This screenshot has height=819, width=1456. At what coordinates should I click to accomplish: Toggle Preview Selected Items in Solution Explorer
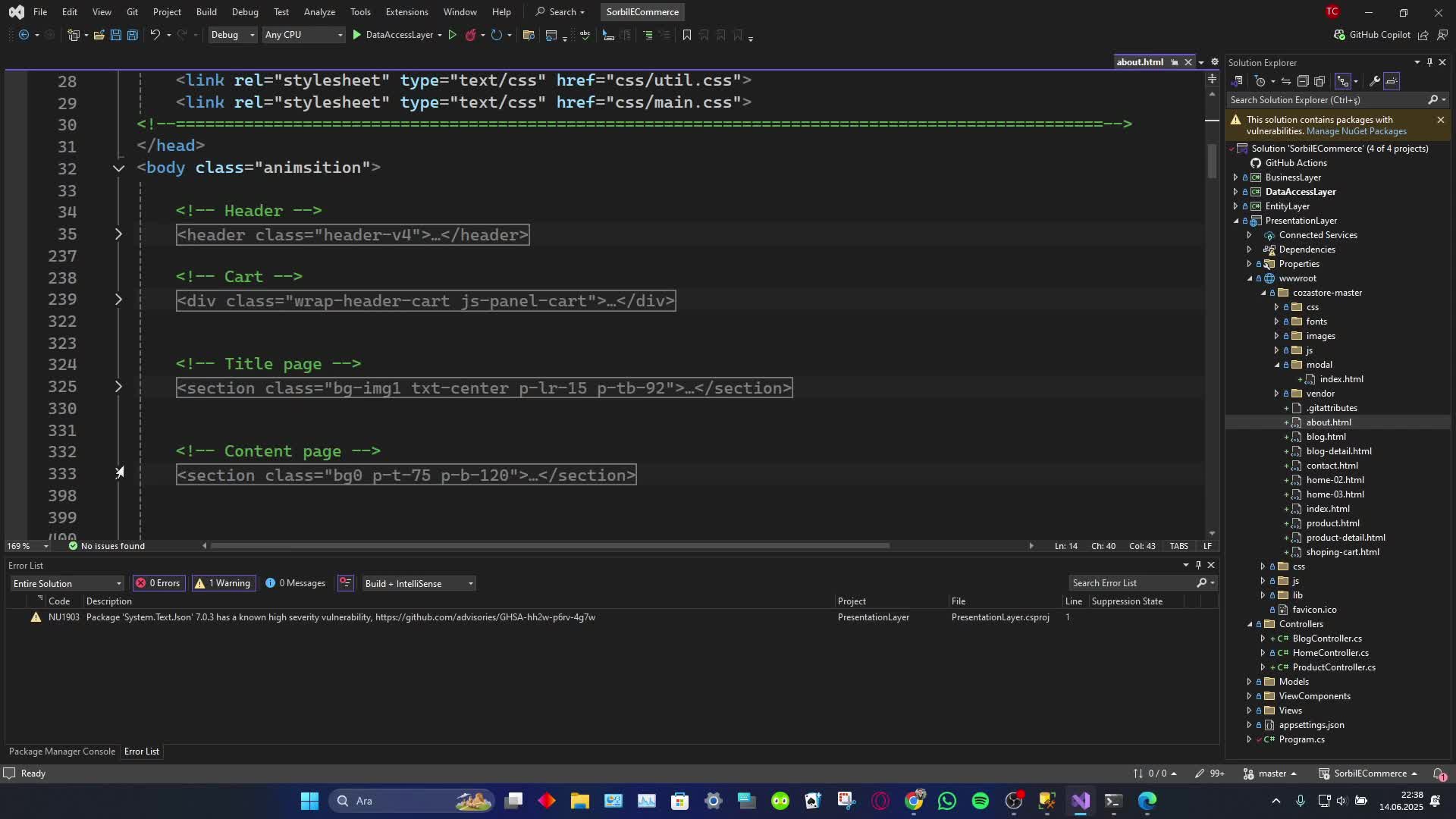[1392, 81]
